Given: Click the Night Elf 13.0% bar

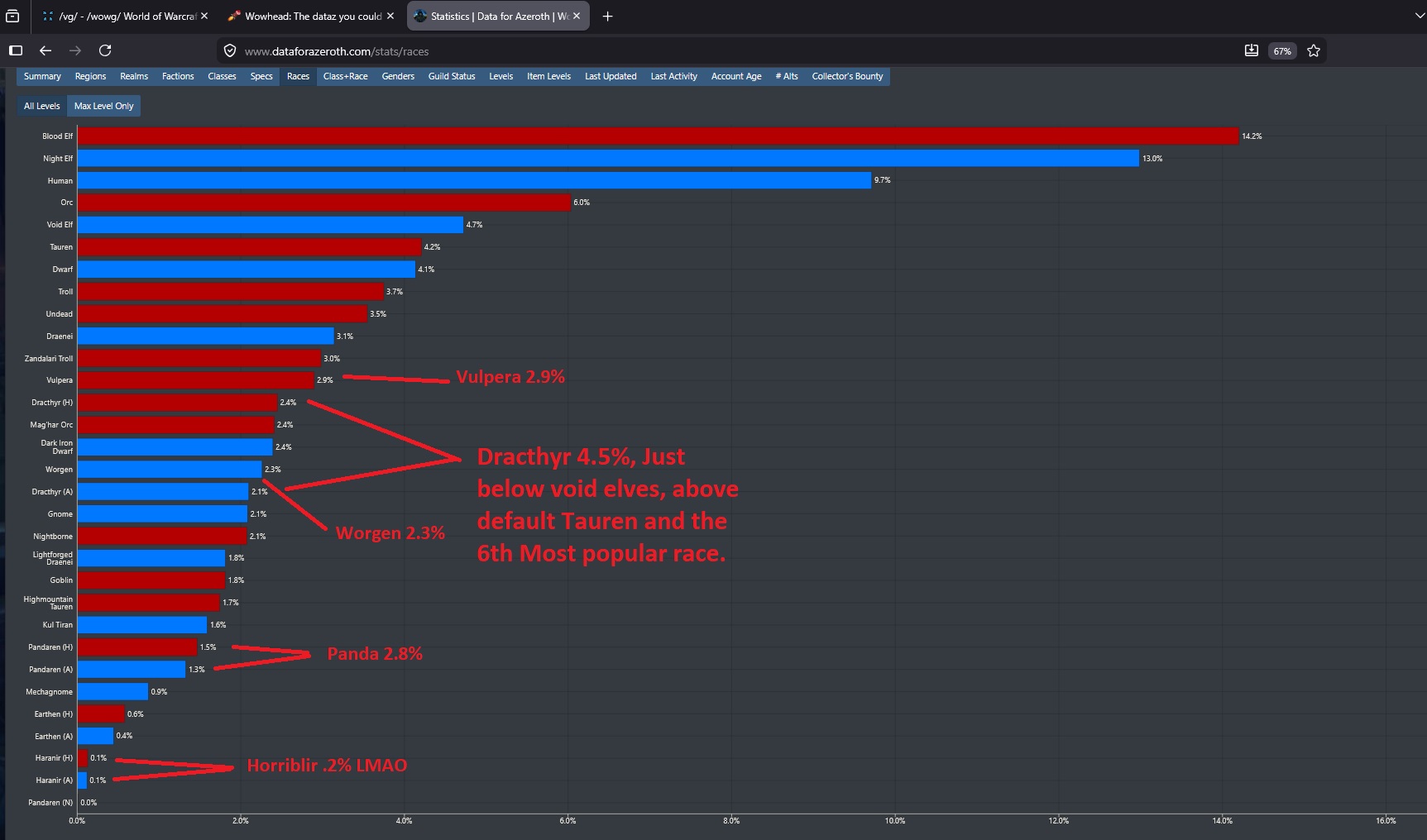Looking at the screenshot, I should (x=608, y=158).
